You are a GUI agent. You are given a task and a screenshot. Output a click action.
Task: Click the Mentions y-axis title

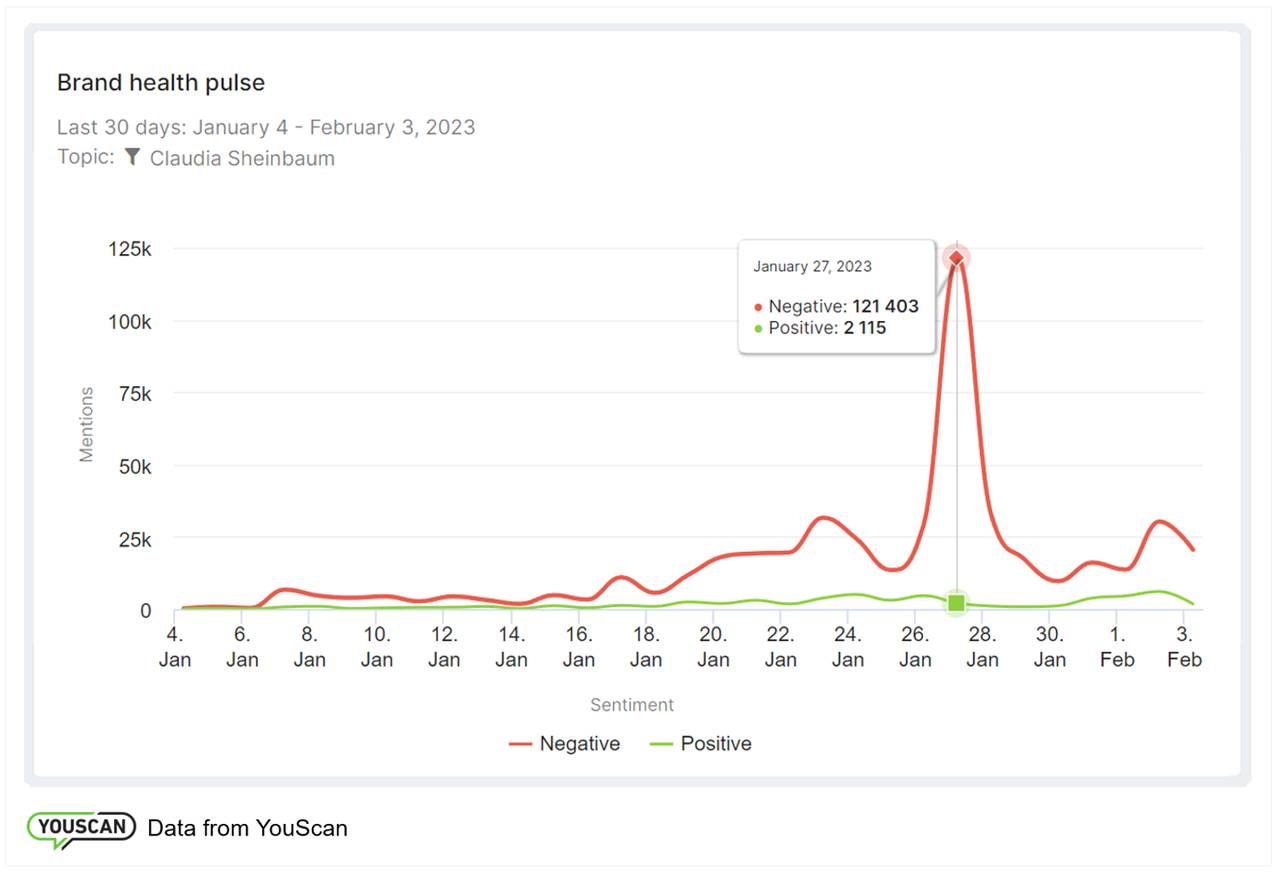point(87,425)
